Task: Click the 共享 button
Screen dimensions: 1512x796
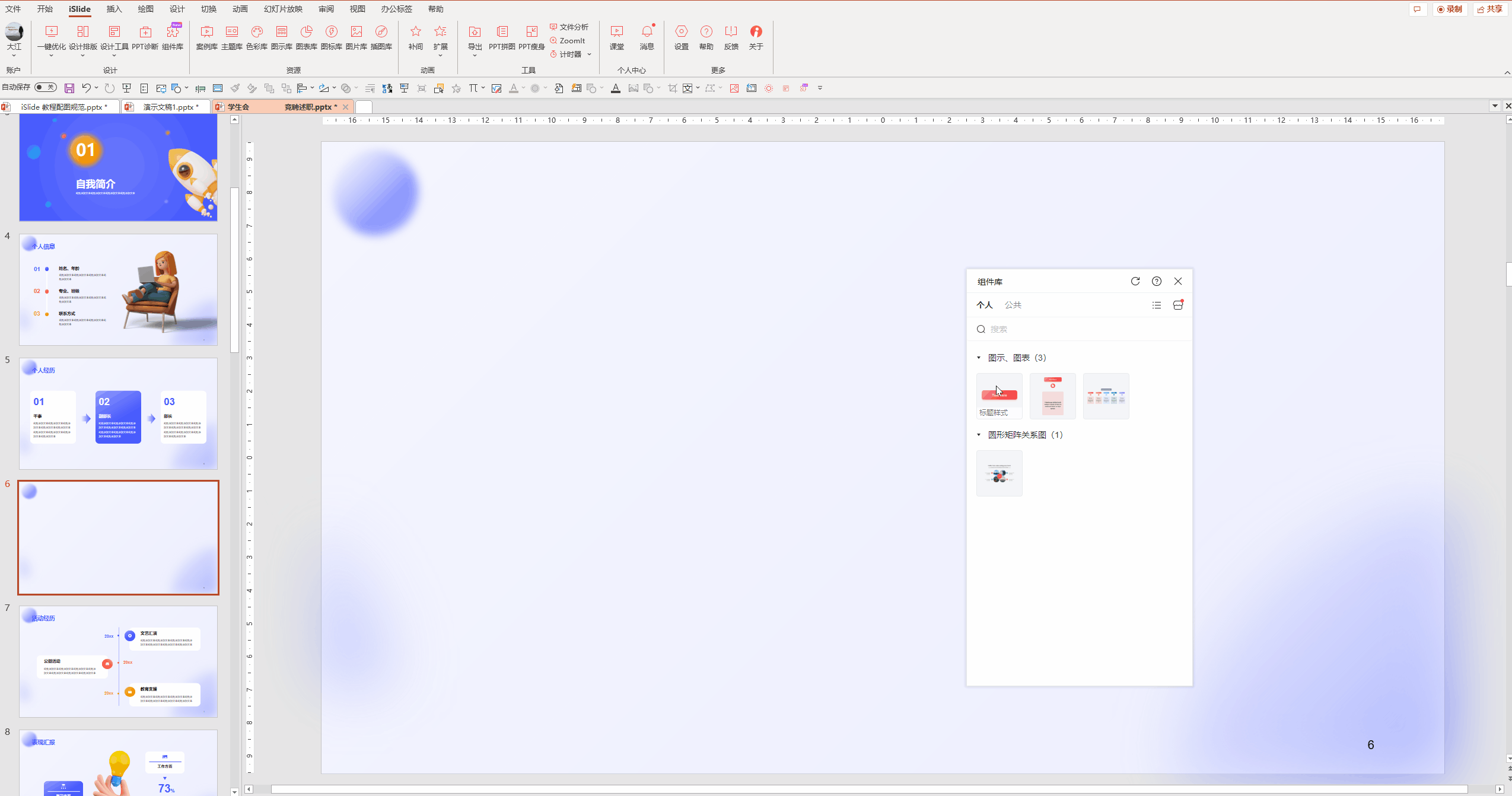Action: point(1489,9)
